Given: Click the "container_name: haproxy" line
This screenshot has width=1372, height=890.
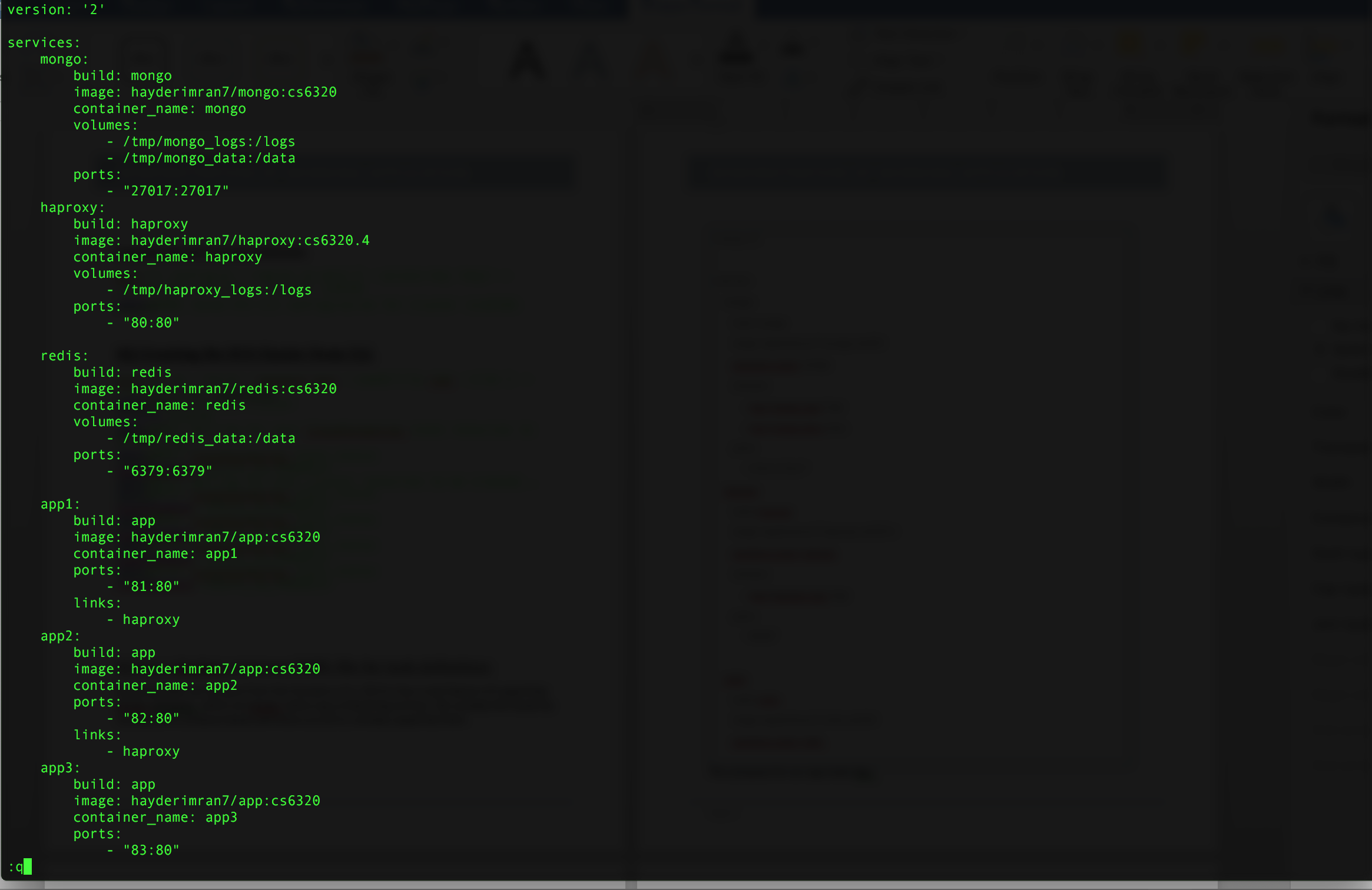Looking at the screenshot, I should tap(168, 257).
